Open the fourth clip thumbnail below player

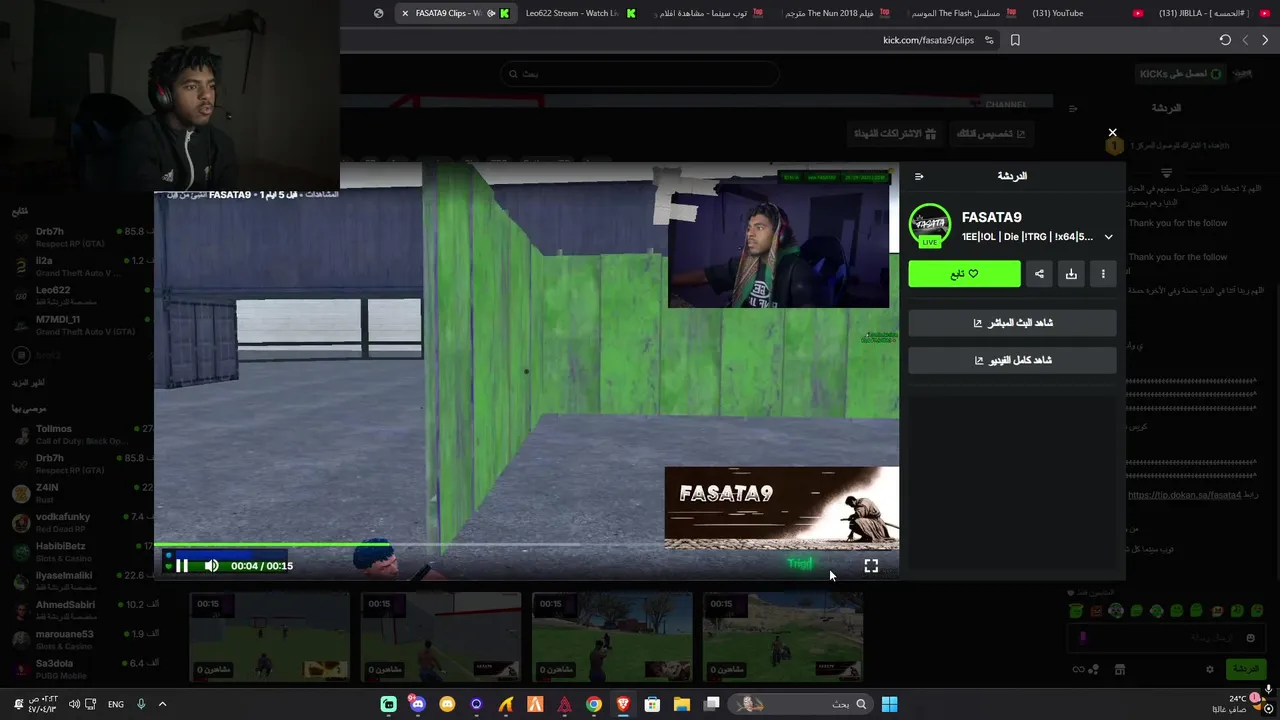pyautogui.click(x=783, y=637)
